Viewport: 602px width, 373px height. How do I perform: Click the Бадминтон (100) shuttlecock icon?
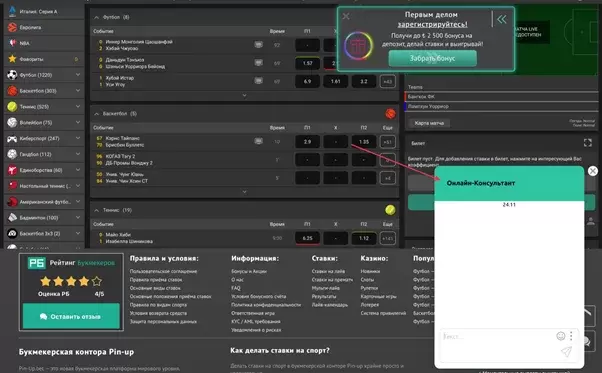tap(12, 218)
